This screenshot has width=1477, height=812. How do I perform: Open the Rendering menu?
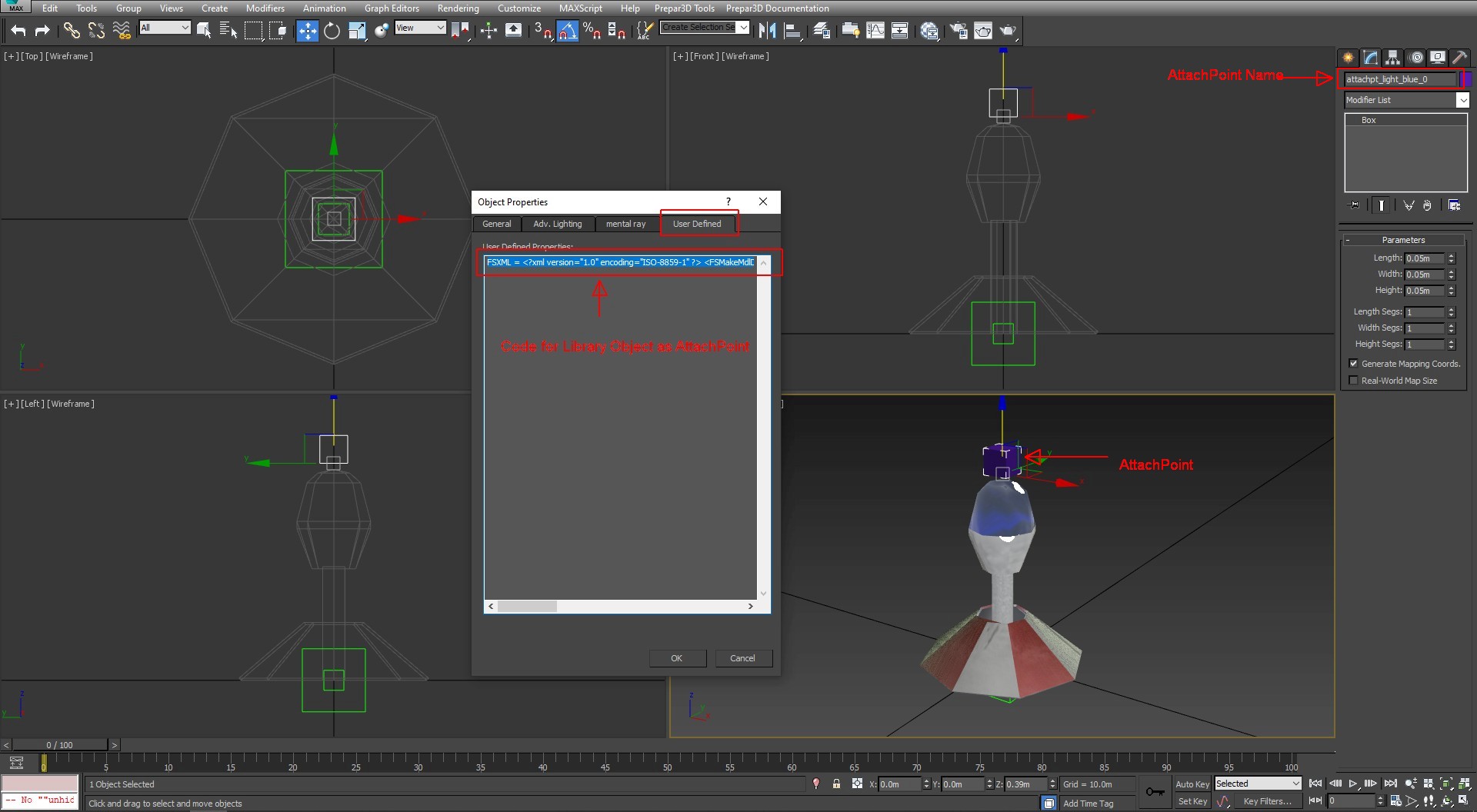point(458,8)
